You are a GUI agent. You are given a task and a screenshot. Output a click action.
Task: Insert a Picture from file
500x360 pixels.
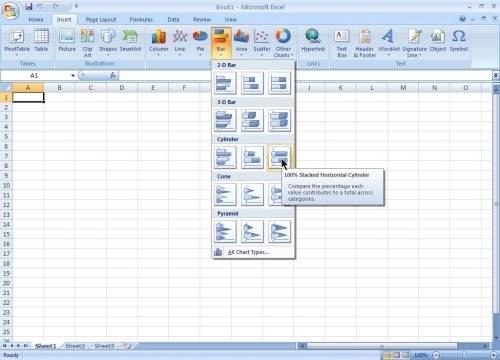click(67, 41)
